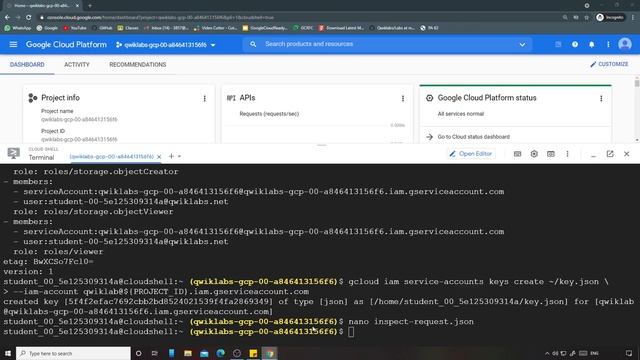Open the Mail app on the taskbar

pyautogui.click(x=204, y=353)
